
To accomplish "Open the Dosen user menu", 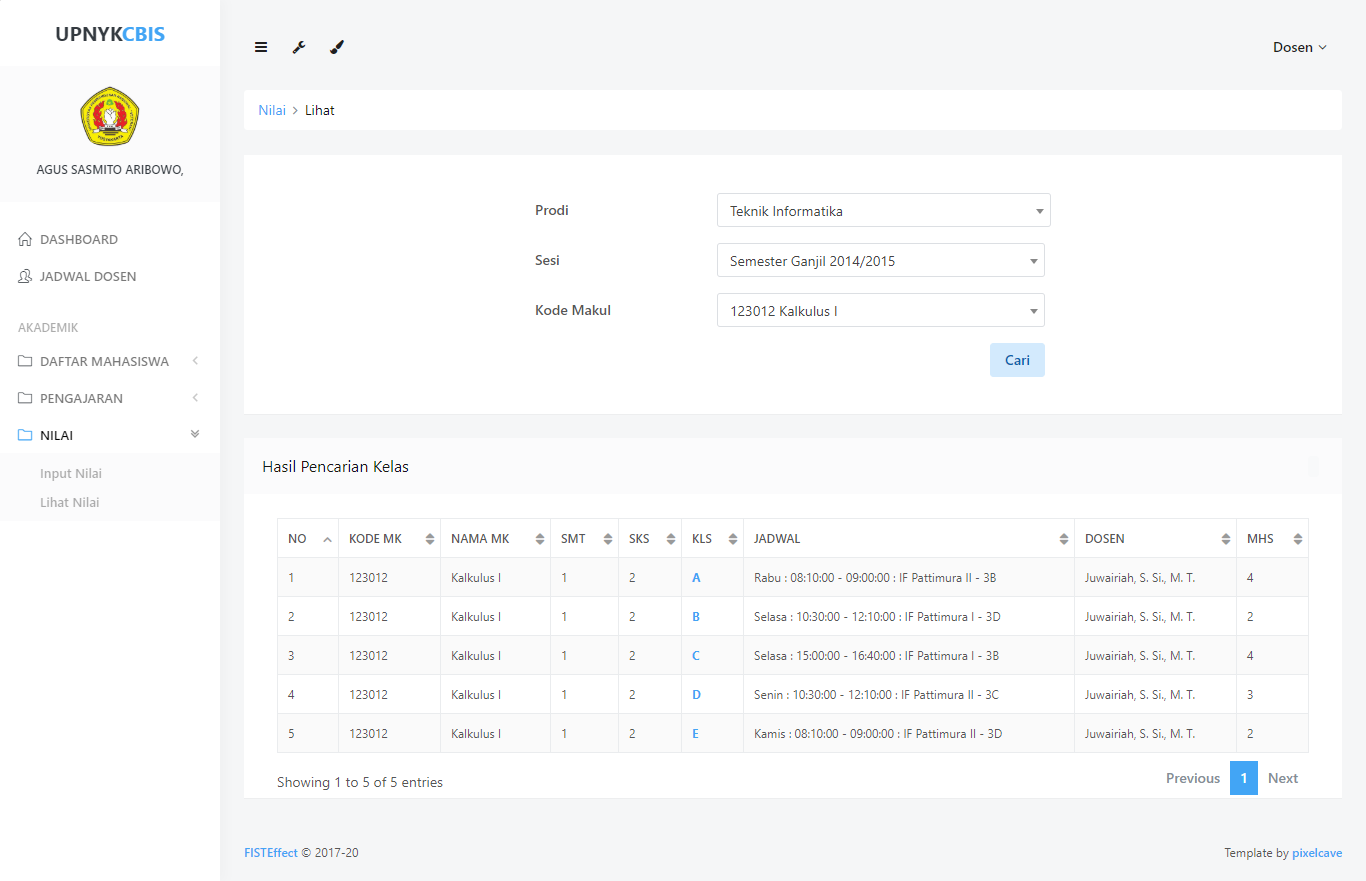I will click(x=1299, y=47).
